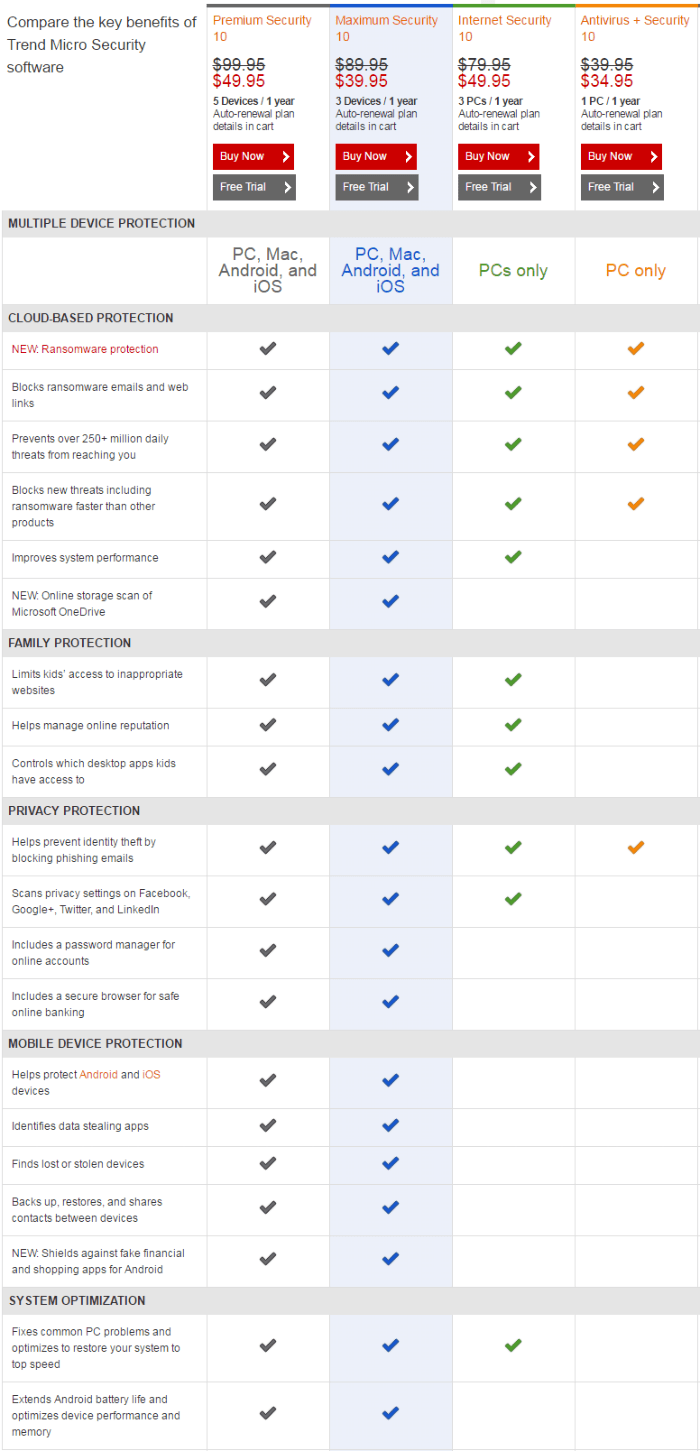700x1451 pixels.
Task: Click gray checkmark for Helps manage online reputation
Action: click(267, 725)
